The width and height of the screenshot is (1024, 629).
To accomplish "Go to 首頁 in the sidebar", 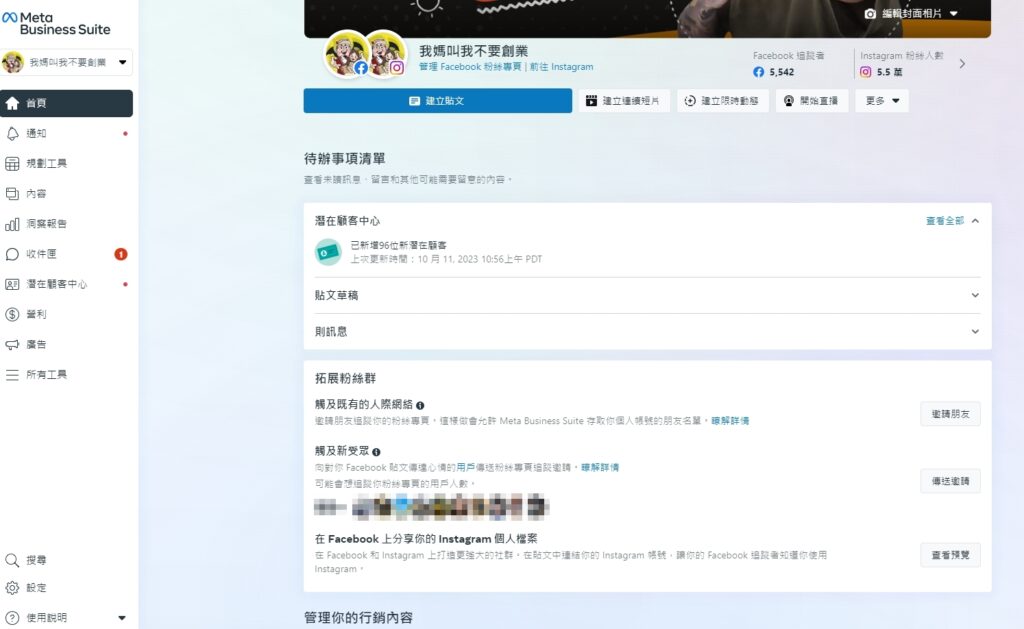I will (x=67, y=103).
